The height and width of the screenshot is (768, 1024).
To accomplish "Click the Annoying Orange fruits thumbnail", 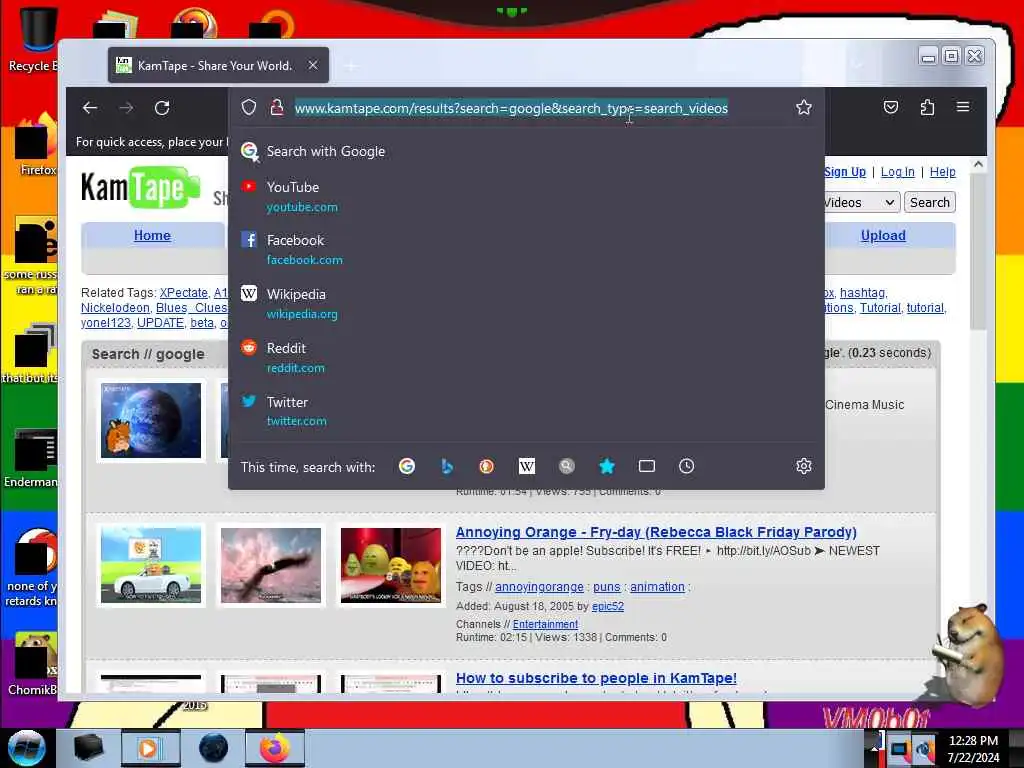I will [x=391, y=566].
